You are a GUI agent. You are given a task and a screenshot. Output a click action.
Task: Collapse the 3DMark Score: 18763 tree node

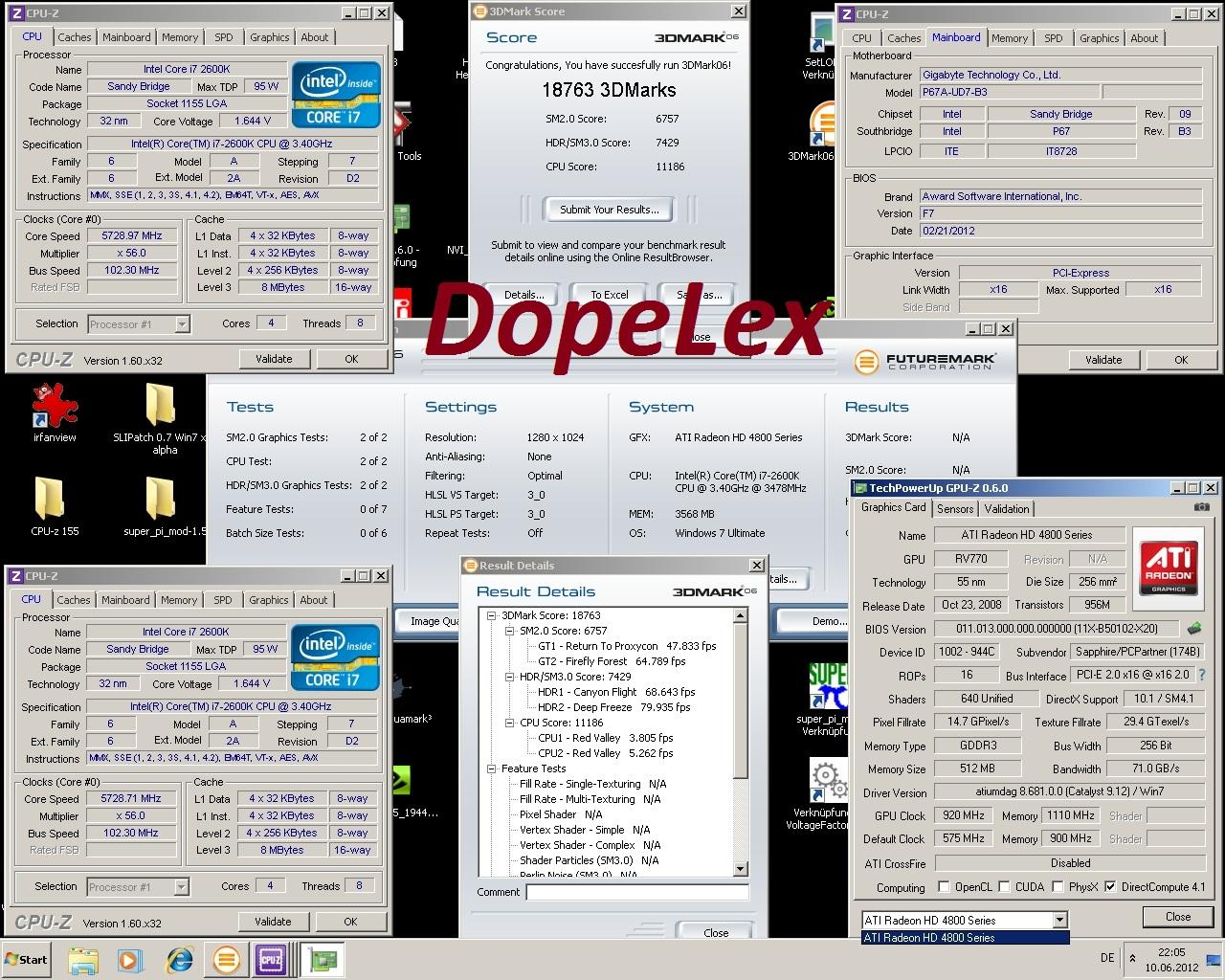tap(492, 615)
